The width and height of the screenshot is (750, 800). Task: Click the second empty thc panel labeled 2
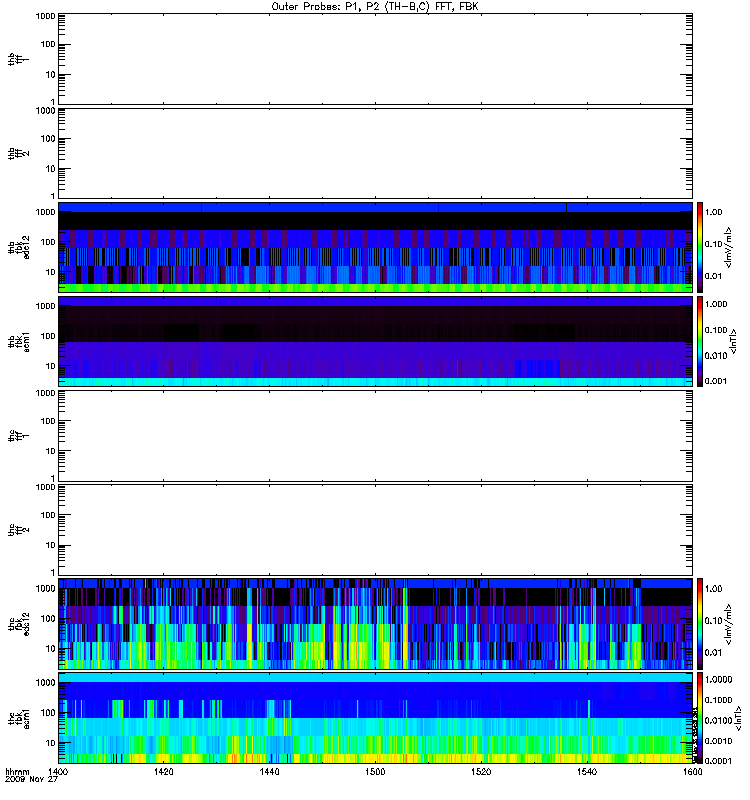click(x=375, y=530)
